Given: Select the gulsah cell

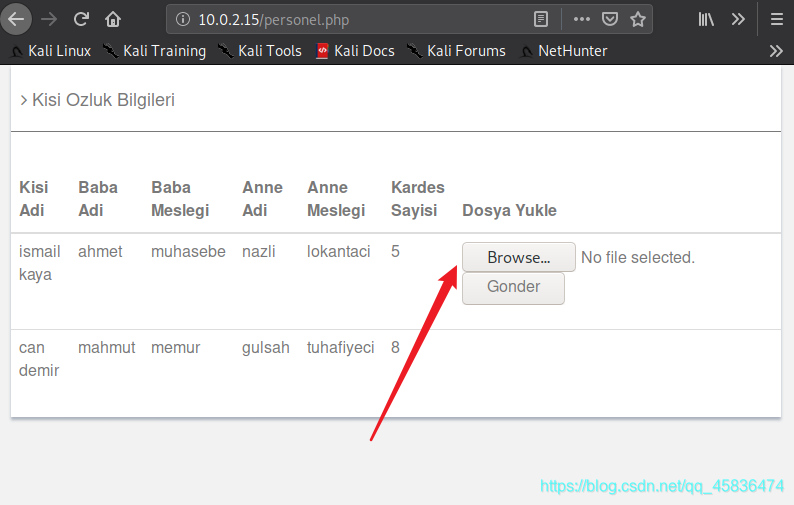Looking at the screenshot, I should [x=266, y=347].
